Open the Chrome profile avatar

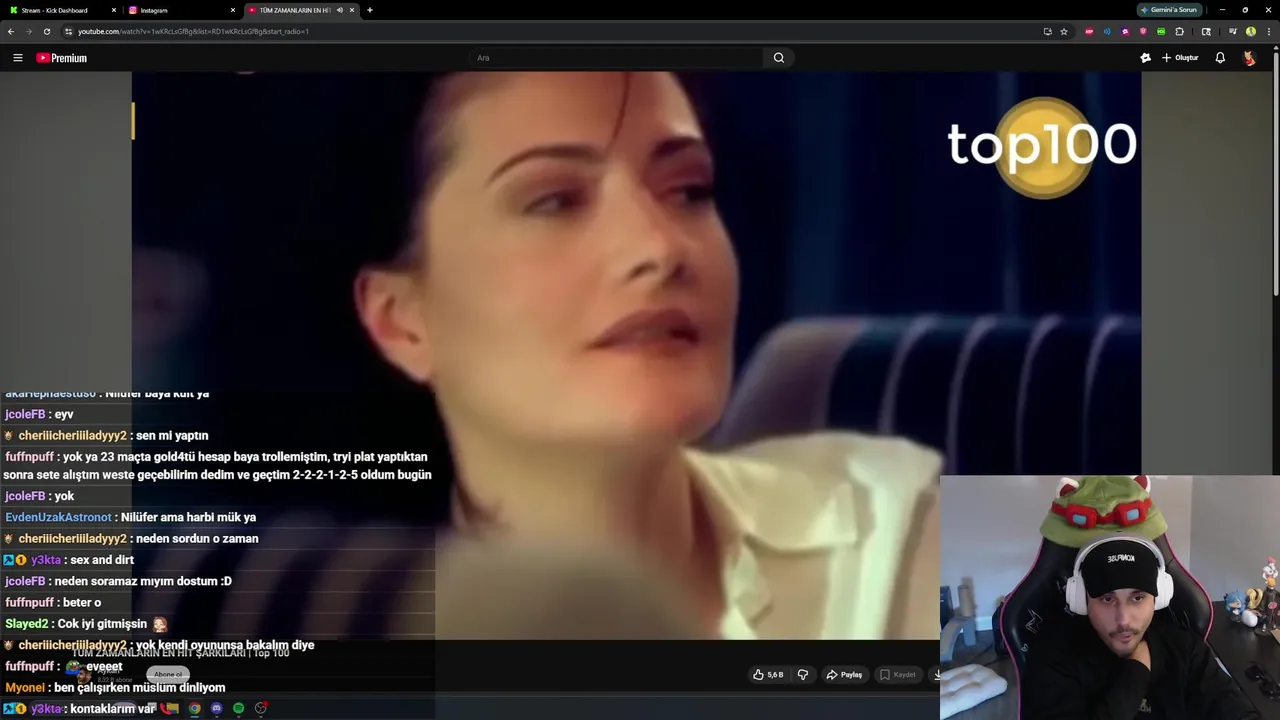click(x=1251, y=31)
